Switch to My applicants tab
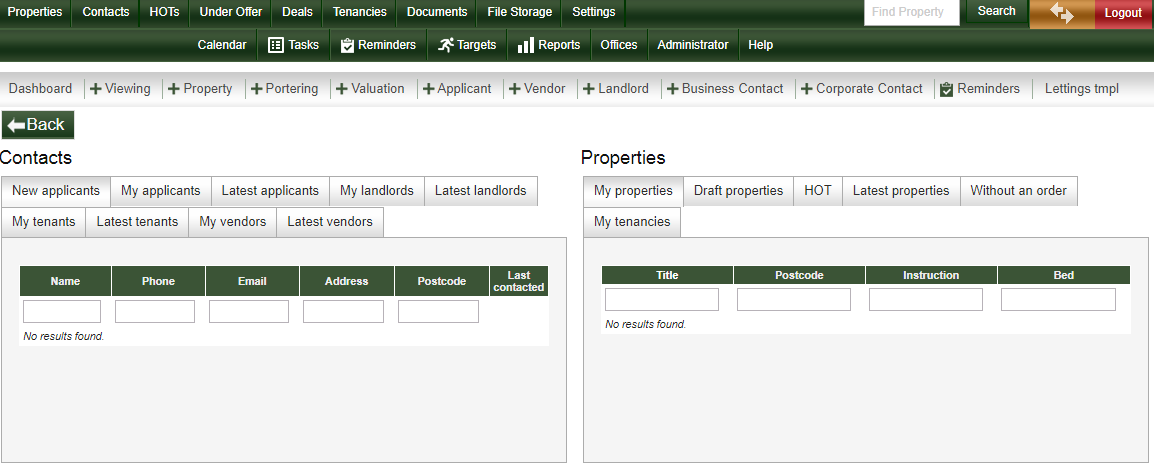Viewport: 1154px width, 473px height. pyautogui.click(x=160, y=191)
